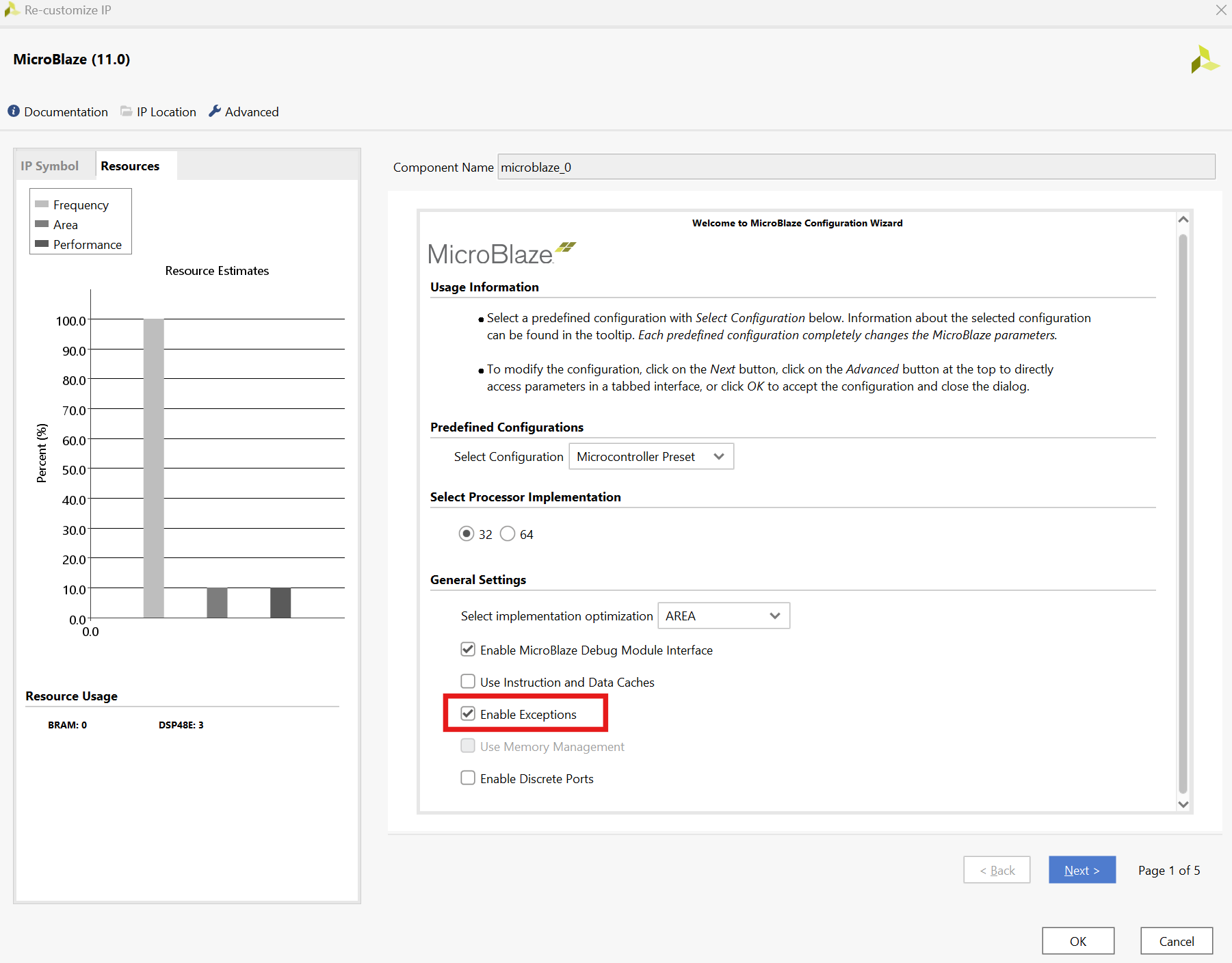Image resolution: width=1232 pixels, height=963 pixels.
Task: Click the 'Resource Usage' heading
Action: (71, 696)
